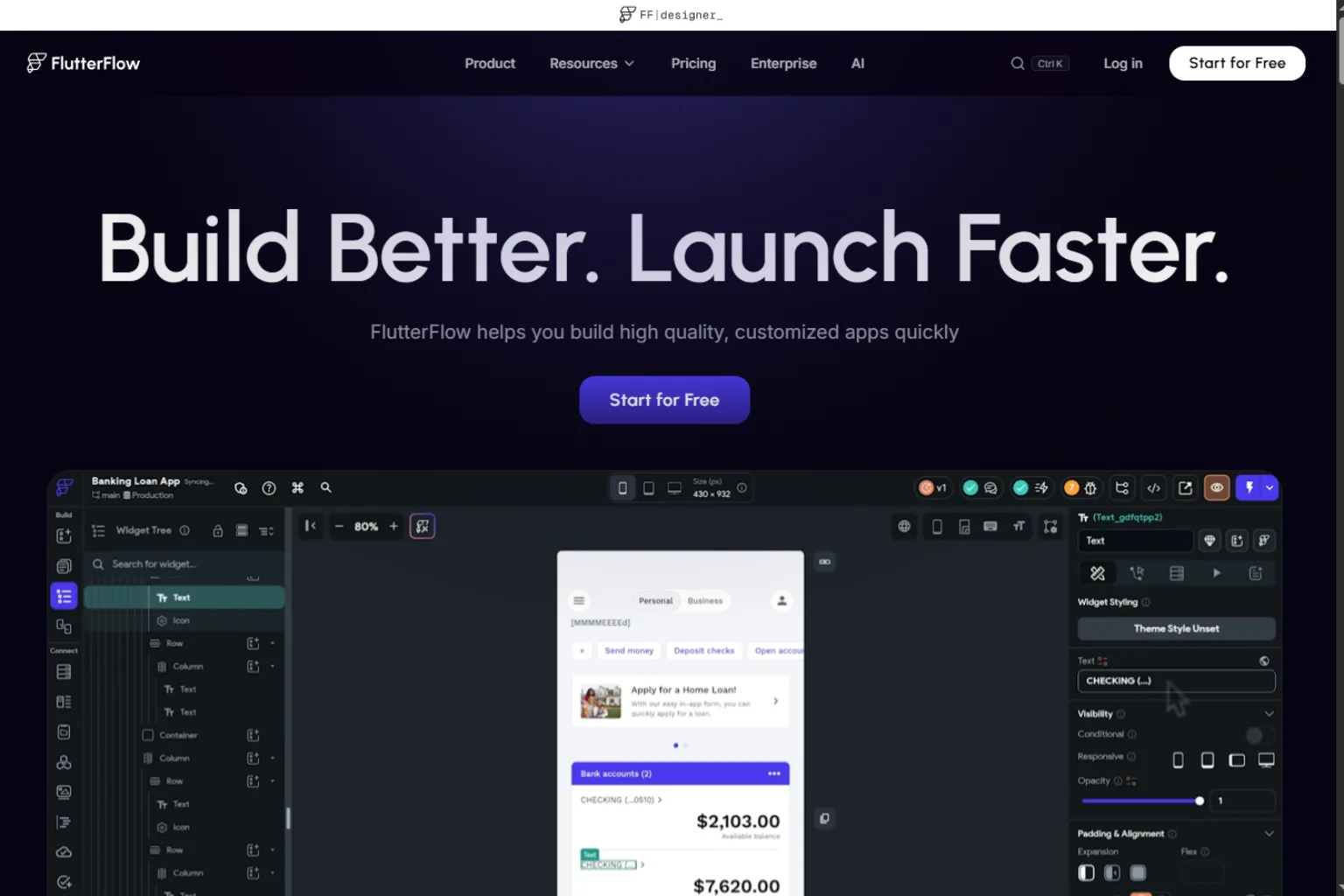Viewport: 1344px width, 896px height.
Task: Click the command palette icon
Action: (297, 488)
